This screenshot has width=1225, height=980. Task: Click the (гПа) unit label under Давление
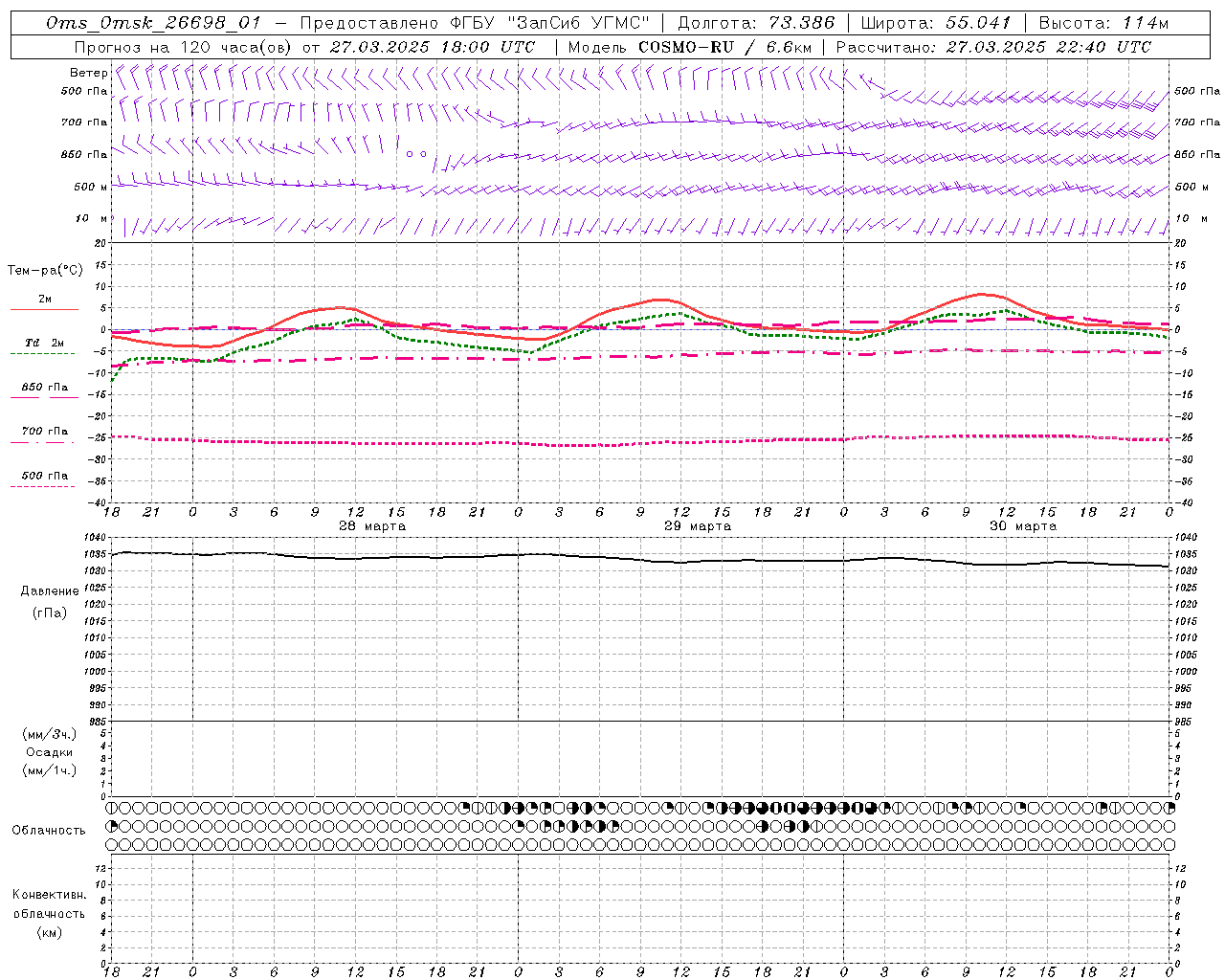coord(50,612)
